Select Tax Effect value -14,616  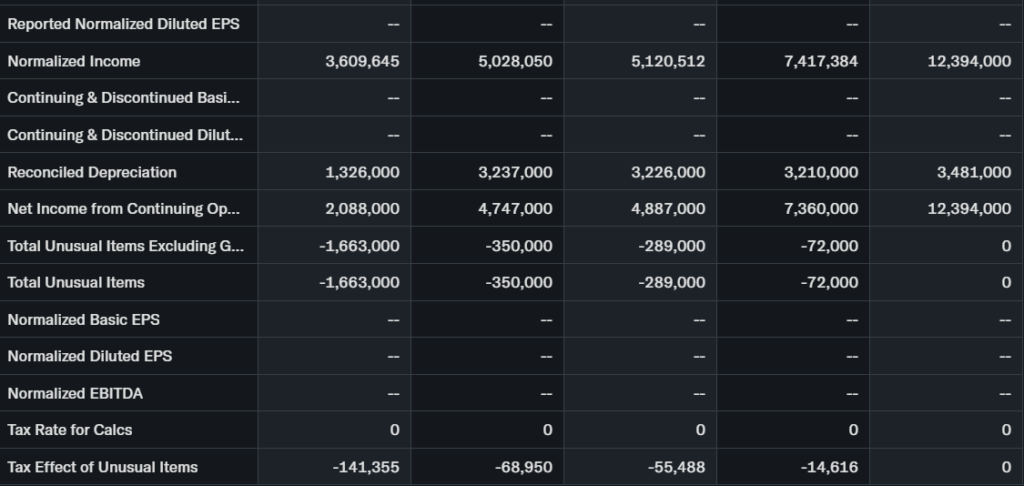click(829, 467)
